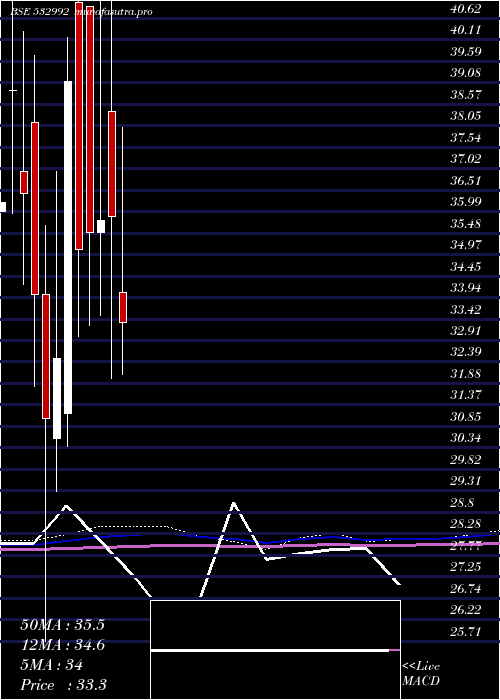Select the 39.08 price axis label

pos(466,73)
